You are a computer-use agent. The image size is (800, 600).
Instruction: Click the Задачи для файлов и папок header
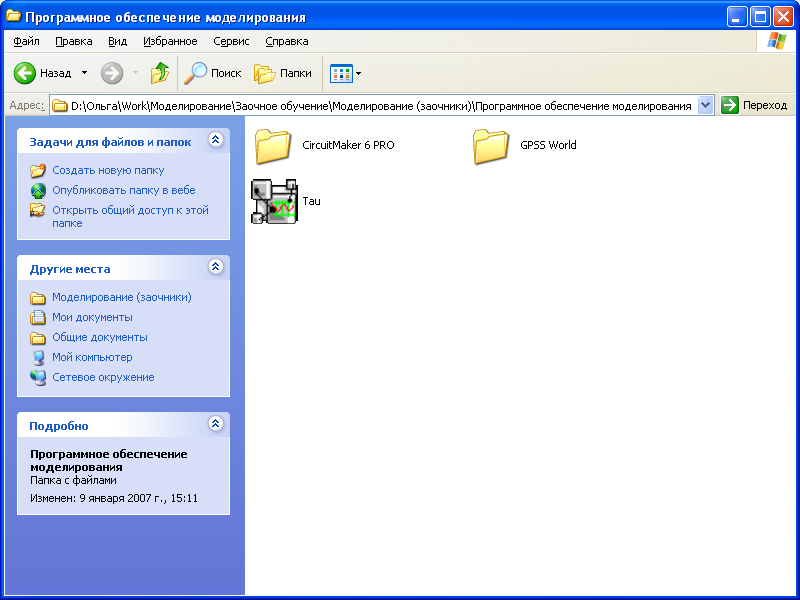(110, 142)
